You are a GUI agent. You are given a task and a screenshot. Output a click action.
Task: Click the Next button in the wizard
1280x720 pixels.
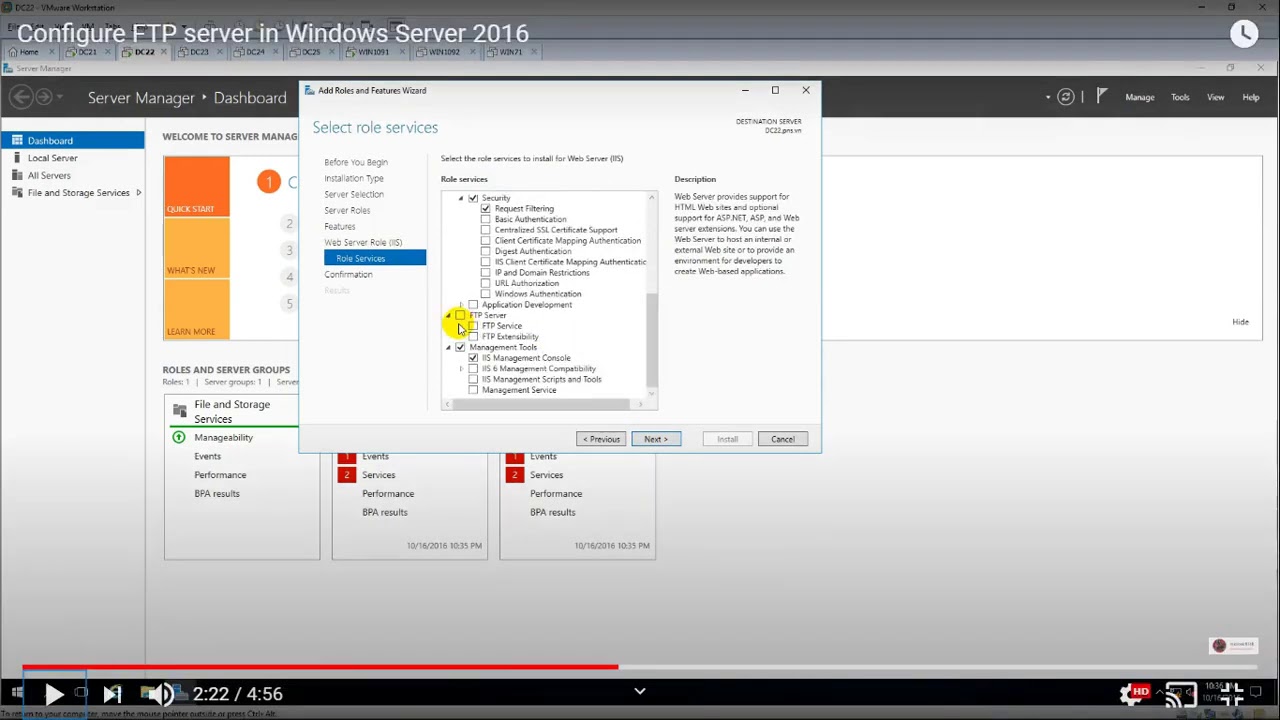656,439
